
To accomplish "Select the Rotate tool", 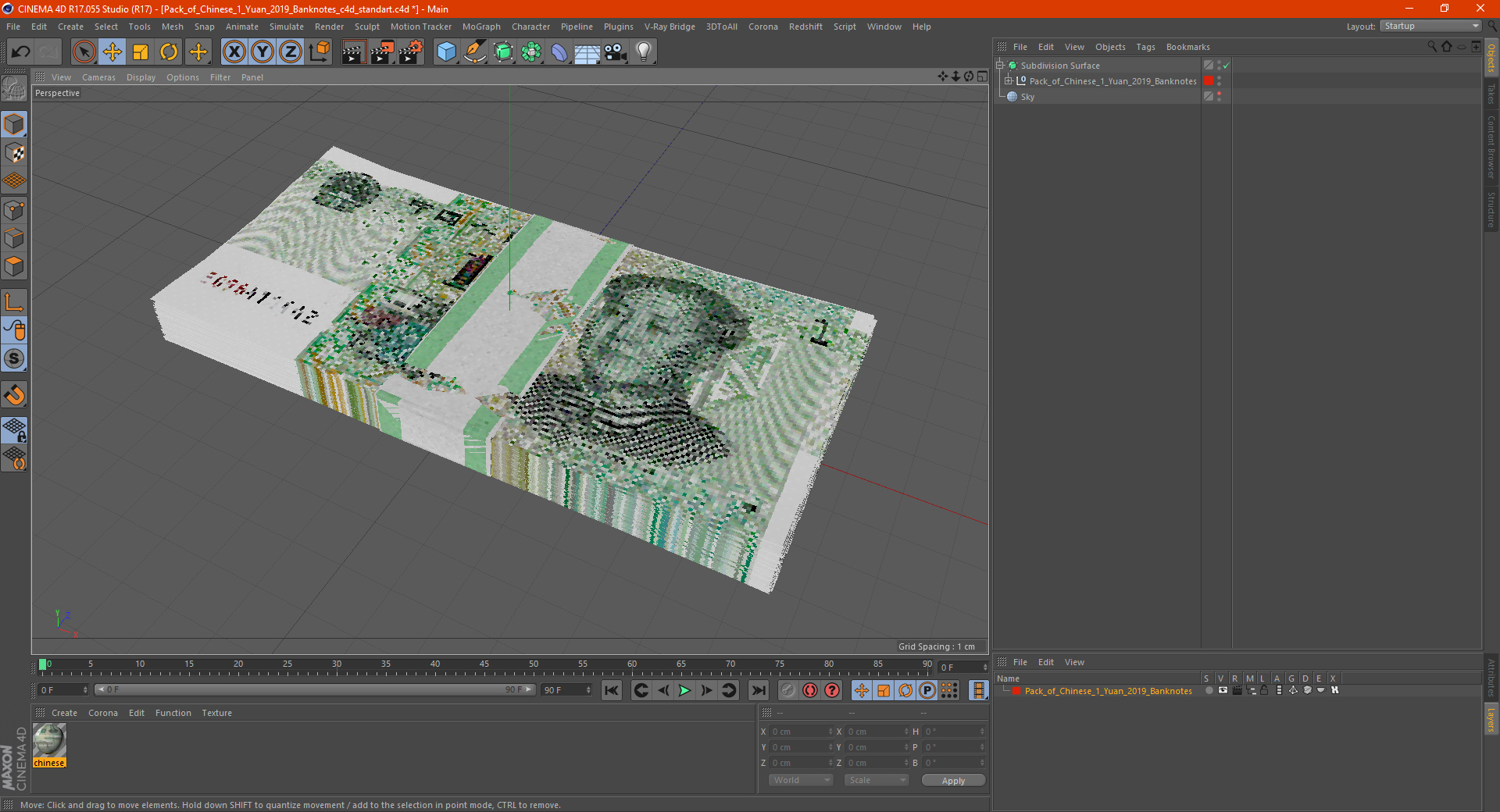I will pyautogui.click(x=169, y=52).
